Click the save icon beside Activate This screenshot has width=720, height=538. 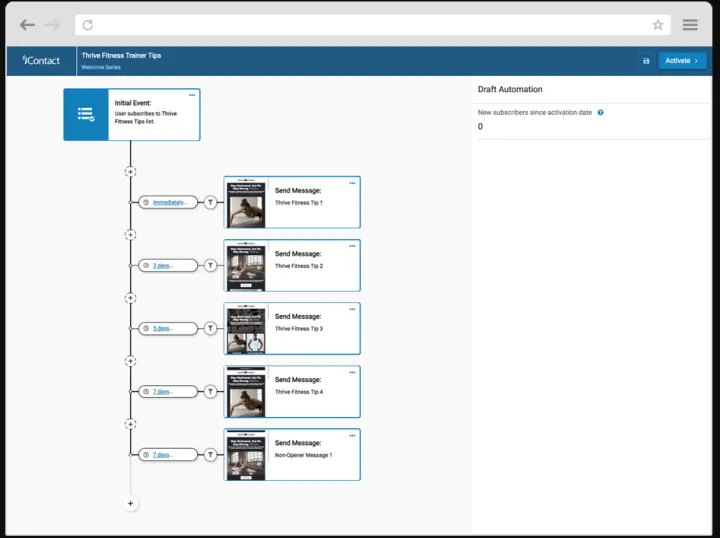click(x=646, y=61)
